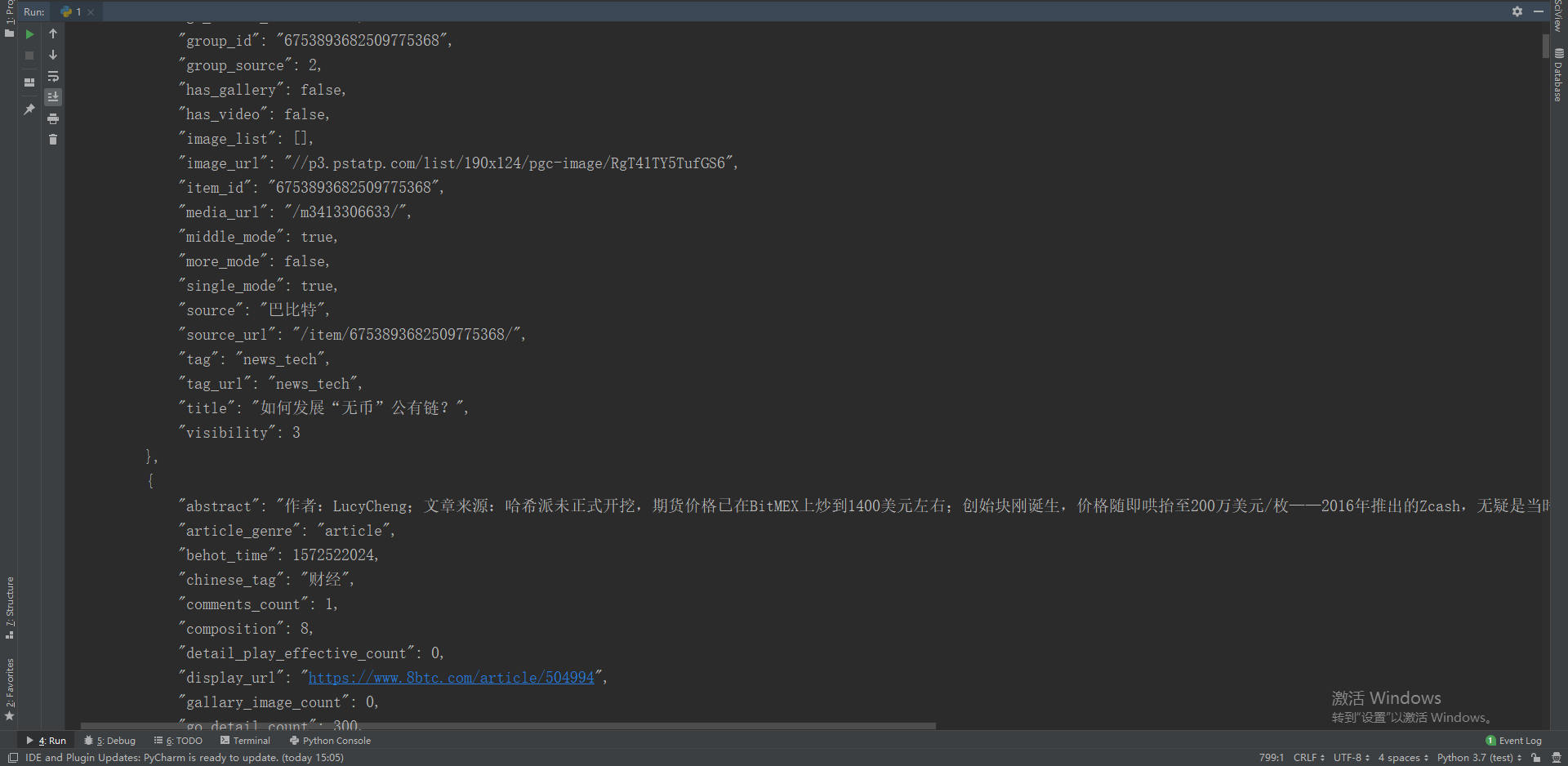Switch the Python 3.7 (test) interpreter
Screen dimensions: 1568x766
click(1479, 758)
